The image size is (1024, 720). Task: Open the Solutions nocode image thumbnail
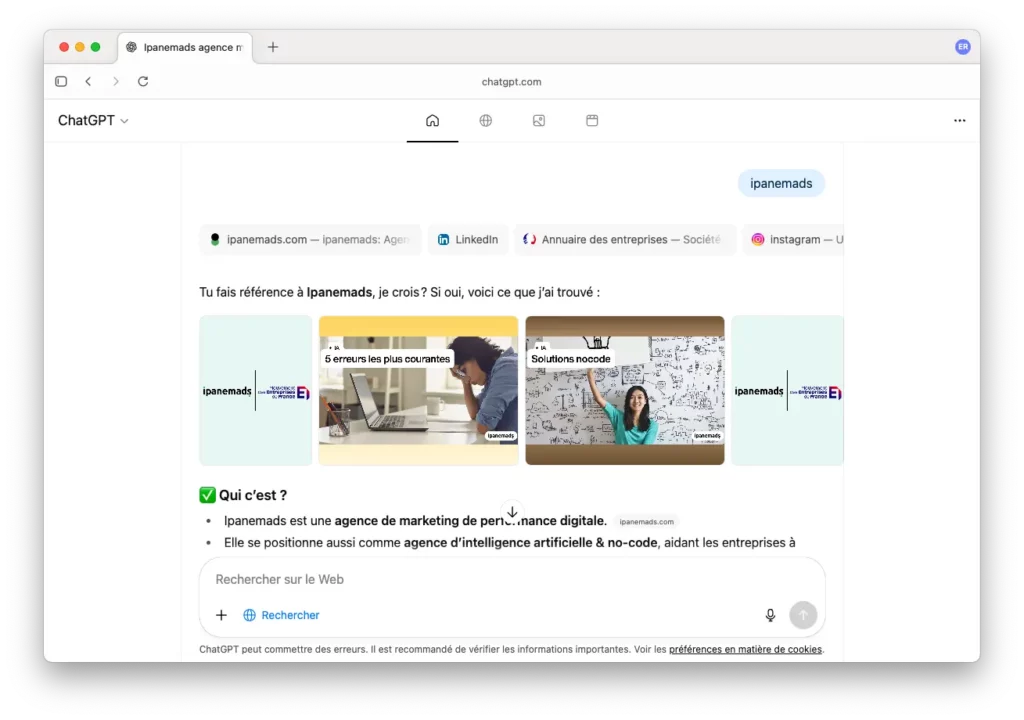pos(625,391)
